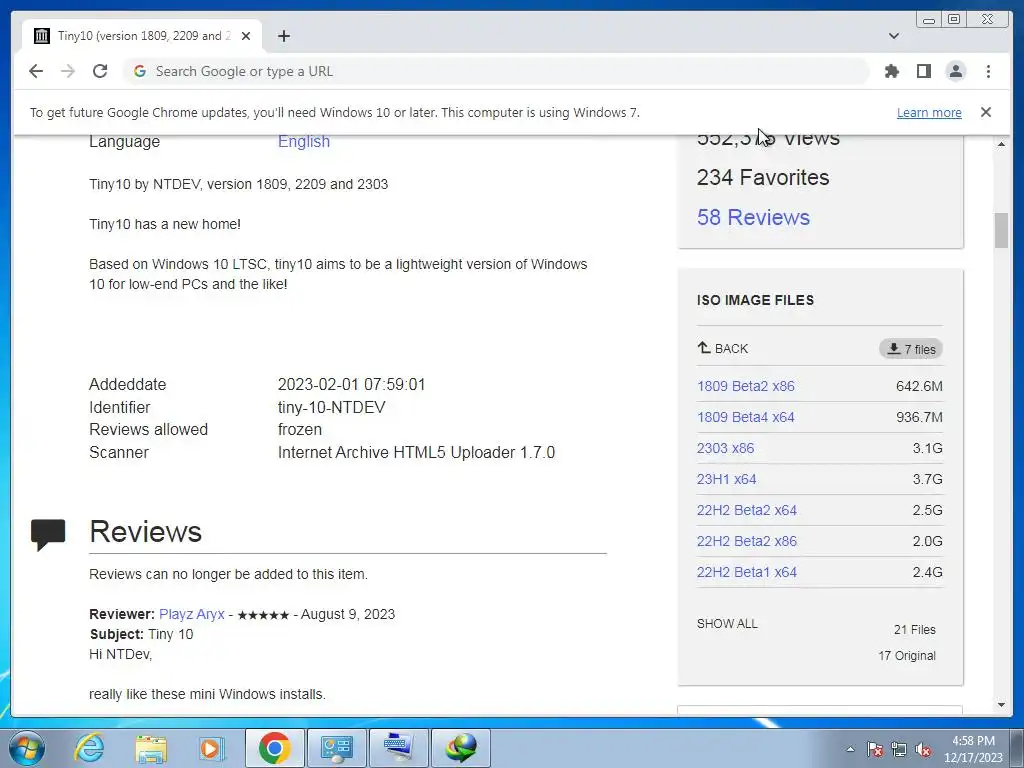This screenshot has width=1024, height=768.
Task: Click the 234 Favorites text
Action: click(763, 177)
